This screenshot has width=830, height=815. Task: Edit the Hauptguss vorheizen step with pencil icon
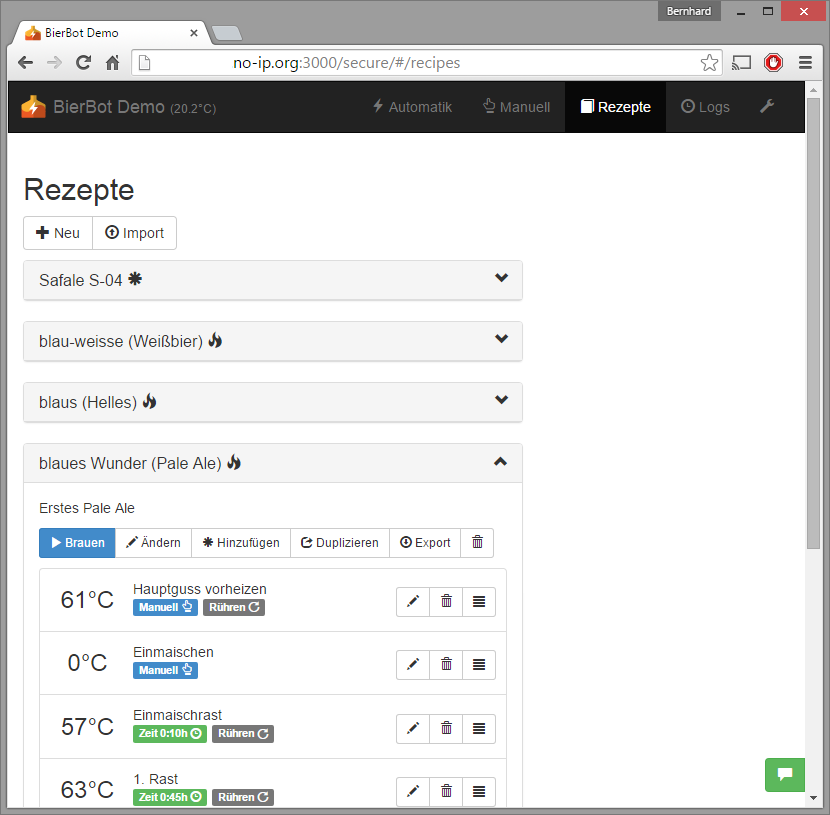coord(413,602)
